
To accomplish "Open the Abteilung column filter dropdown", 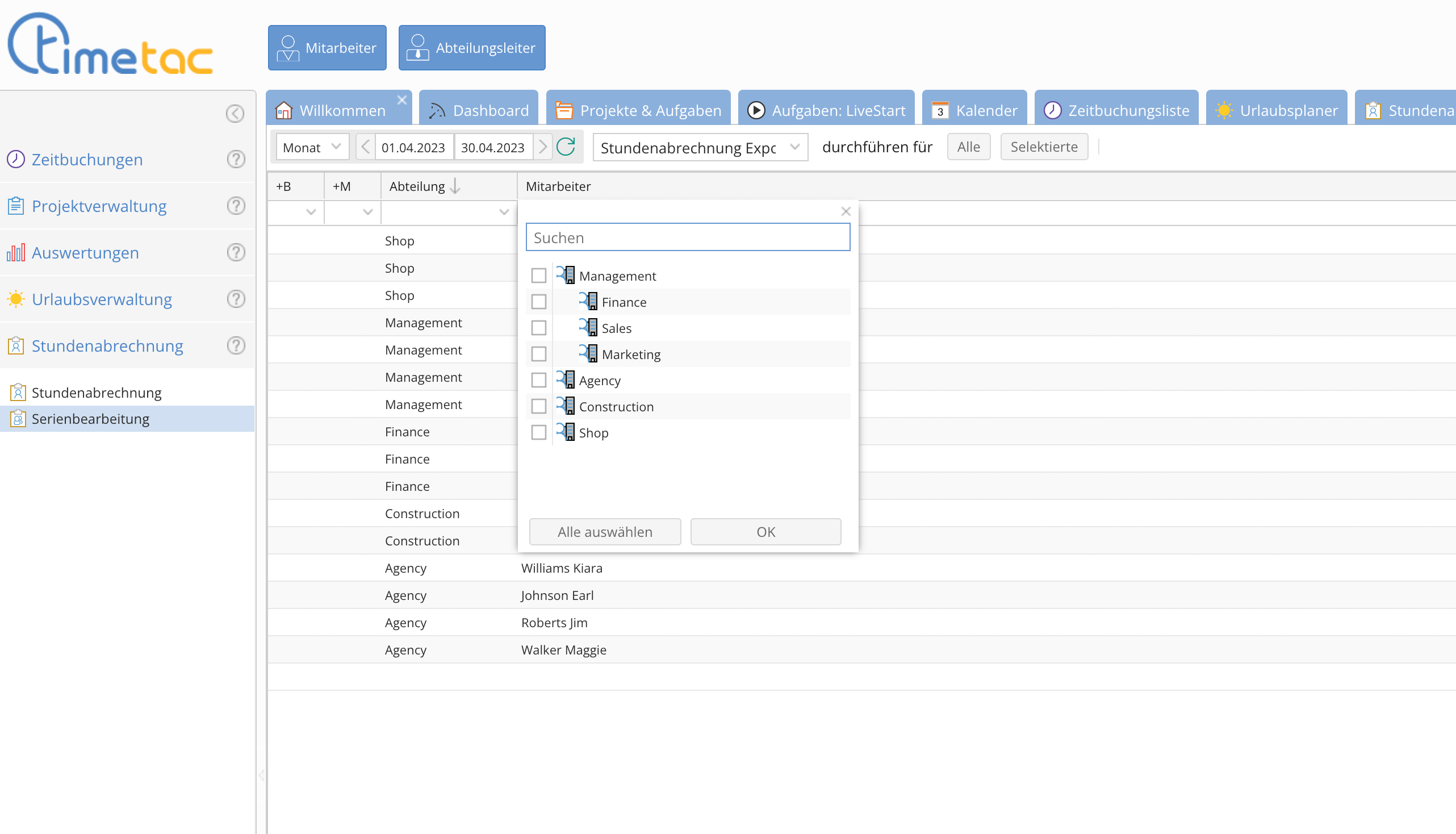I will pos(504,212).
